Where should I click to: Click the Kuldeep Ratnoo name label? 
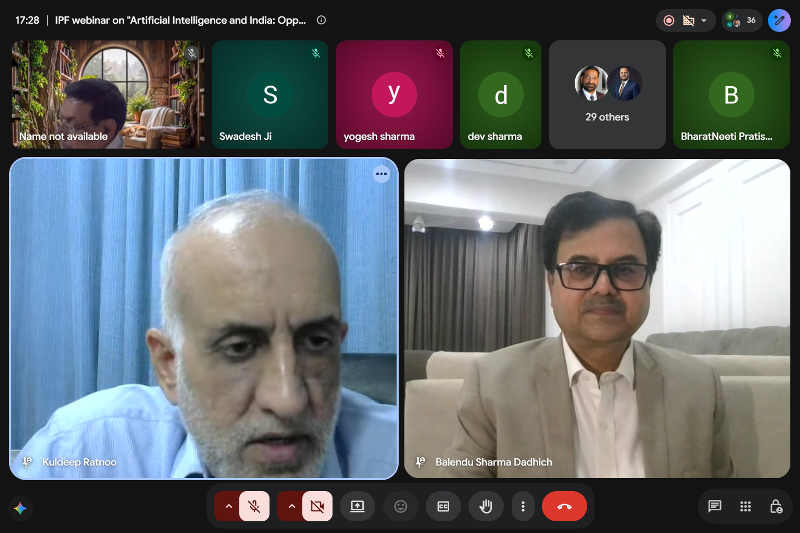tap(79, 462)
